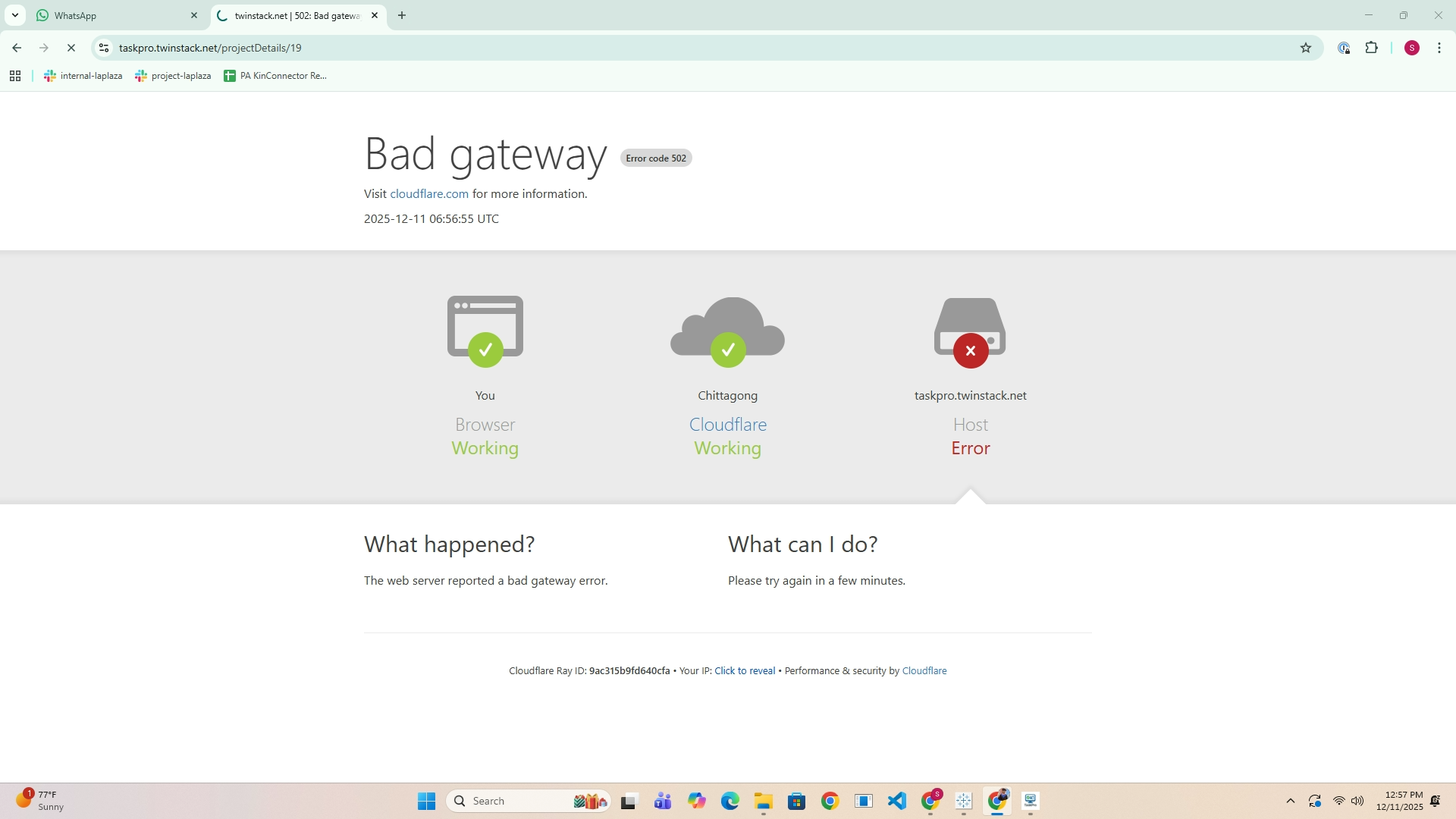Open the apps grid in bookmarks bar
1456x819 pixels.
pos(15,76)
